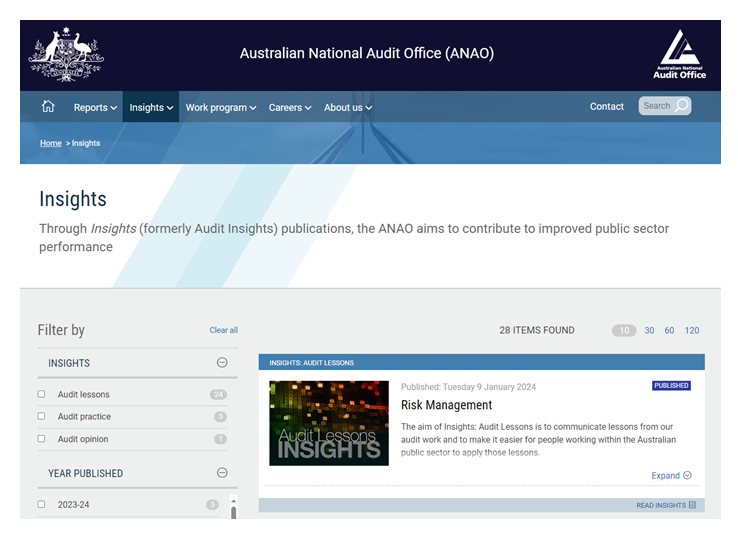
Task: Click the year filter list scrollbar
Action: point(233,512)
